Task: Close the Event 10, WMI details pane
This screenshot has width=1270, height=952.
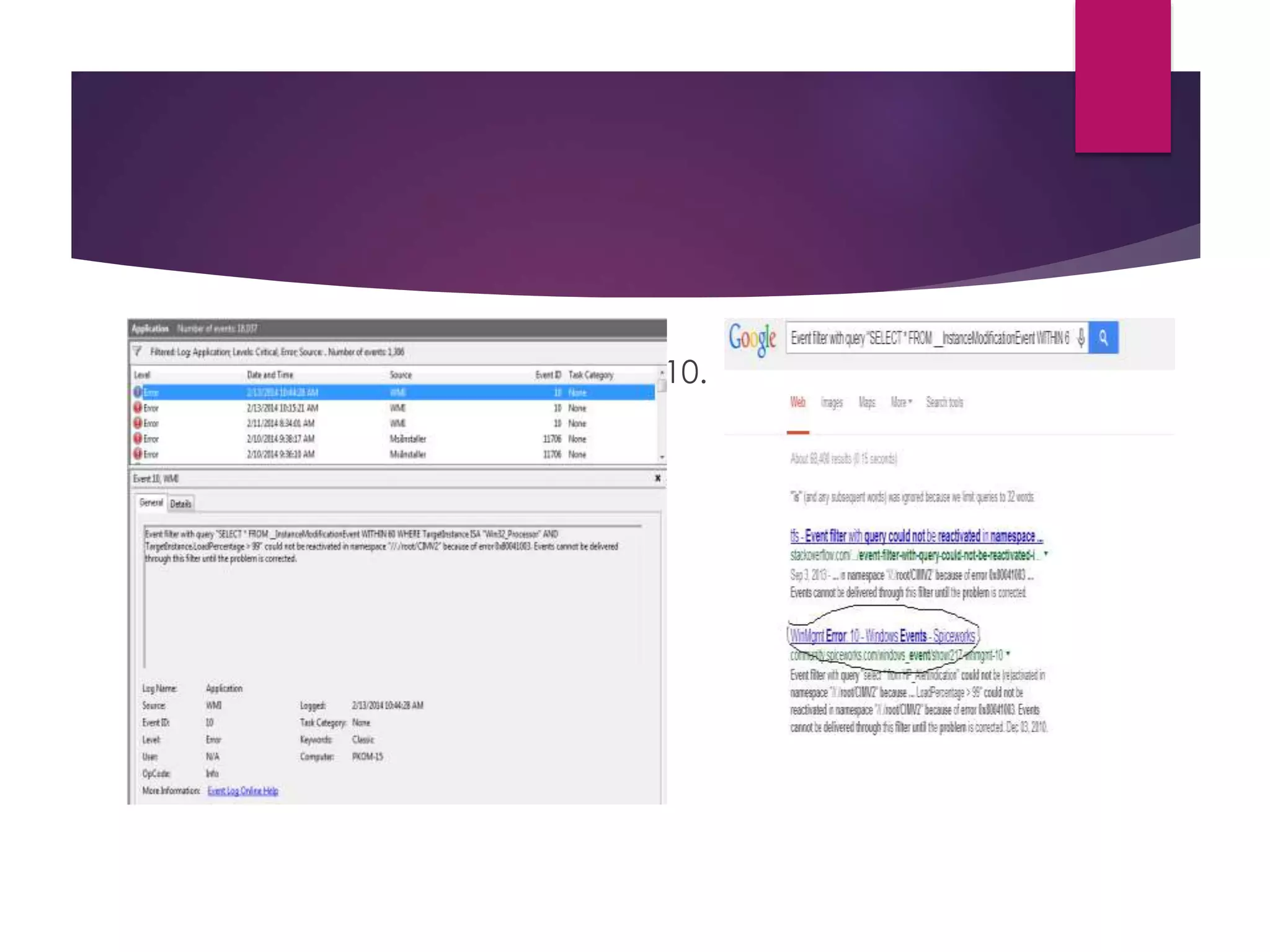Action: 657,478
